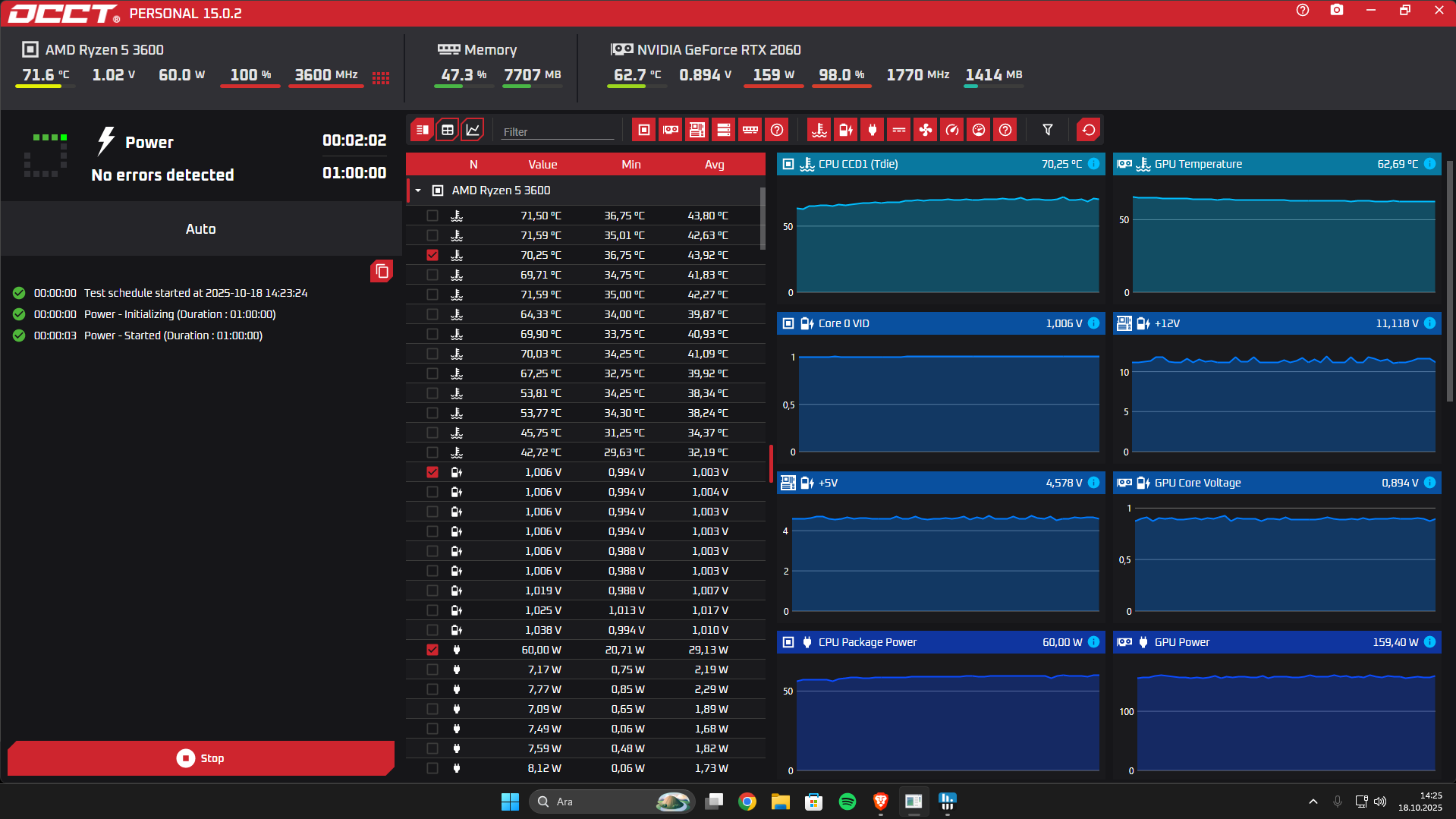Show hidden system tray icons
Image resolution: width=1456 pixels, height=819 pixels.
click(x=1313, y=802)
